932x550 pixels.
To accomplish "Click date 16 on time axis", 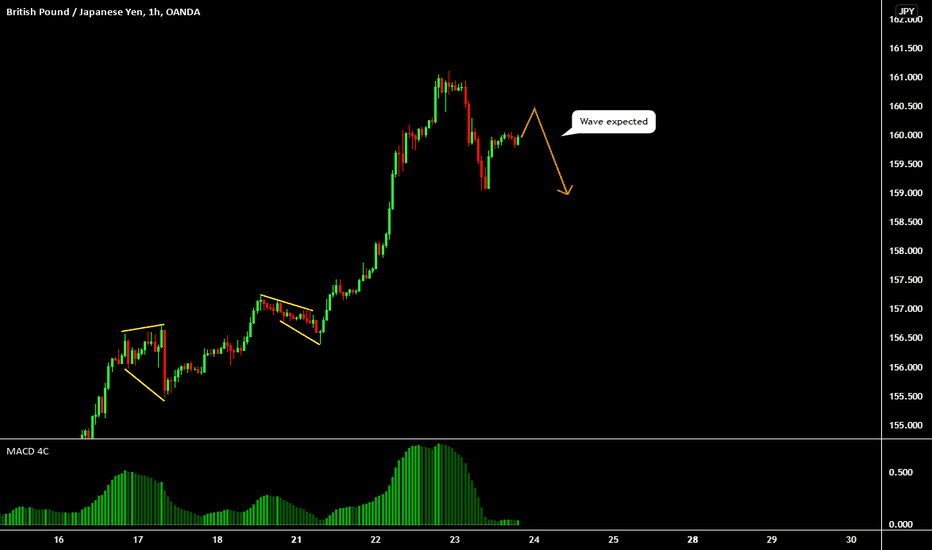I will pyautogui.click(x=58, y=540).
